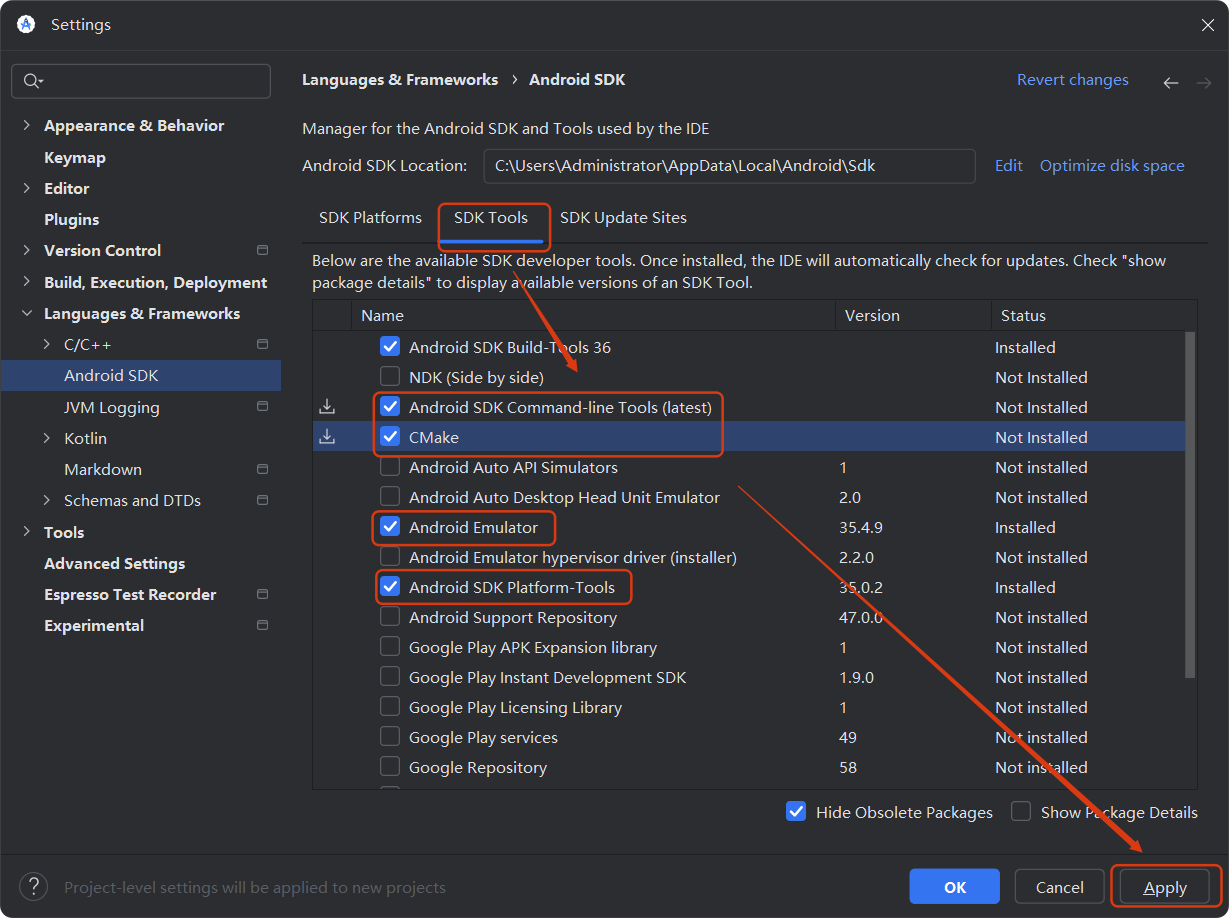Check Google Play Licensing Library
Viewport: 1229px width, 918px height.
390,707
